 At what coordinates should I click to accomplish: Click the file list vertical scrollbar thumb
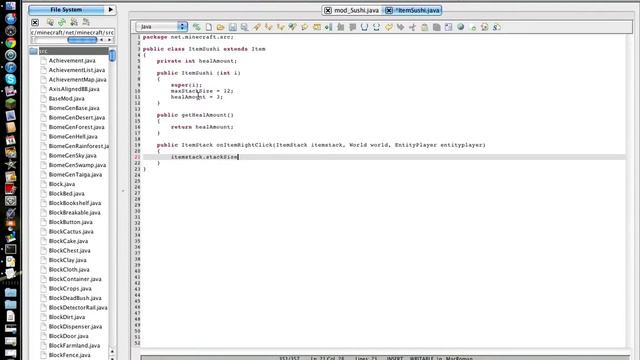[x=112, y=55]
